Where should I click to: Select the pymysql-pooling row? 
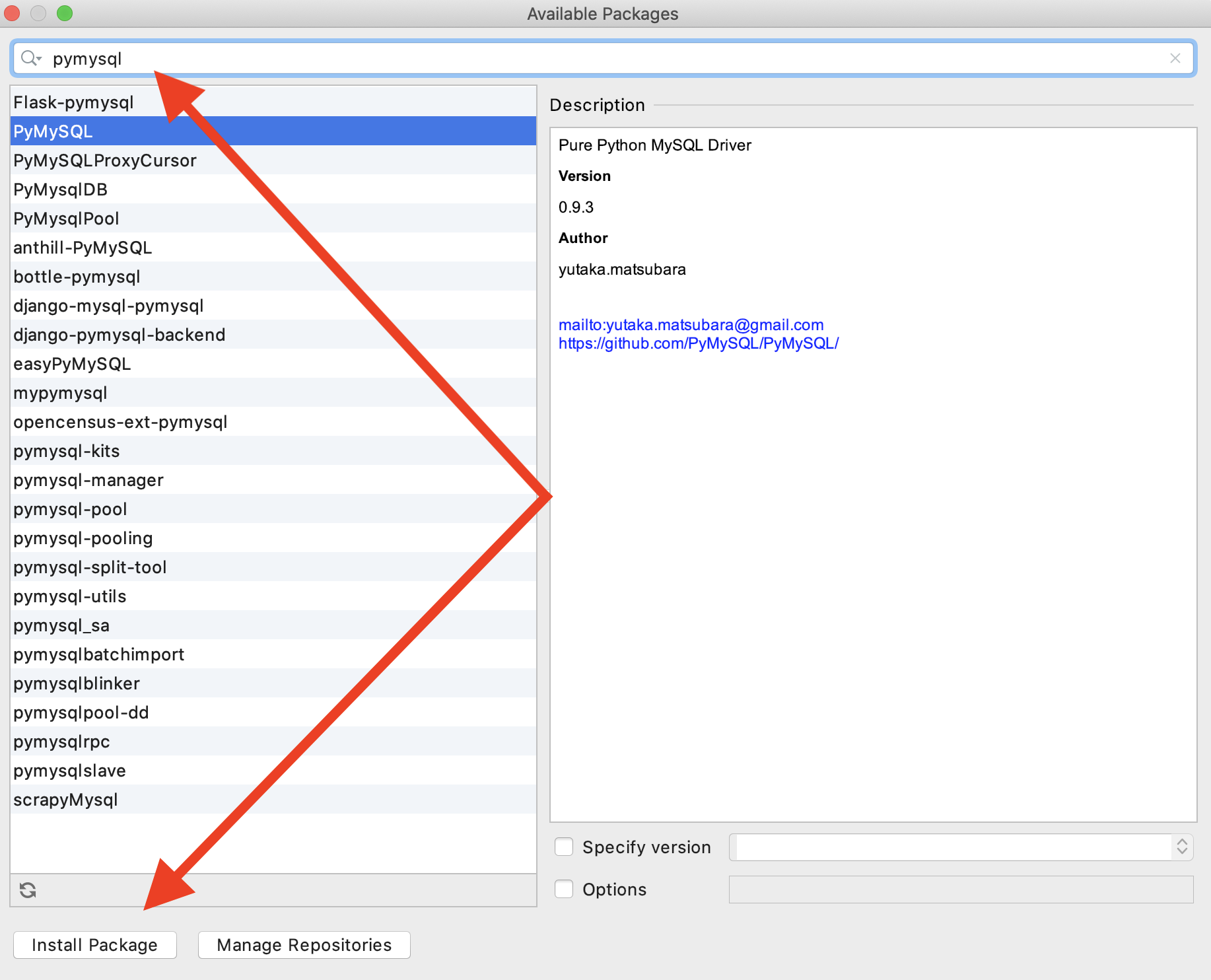point(273,538)
